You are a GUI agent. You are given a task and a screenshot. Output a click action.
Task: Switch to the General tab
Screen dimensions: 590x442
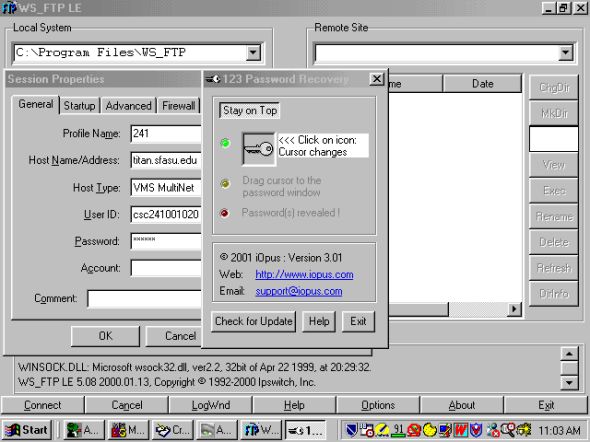tap(36, 104)
